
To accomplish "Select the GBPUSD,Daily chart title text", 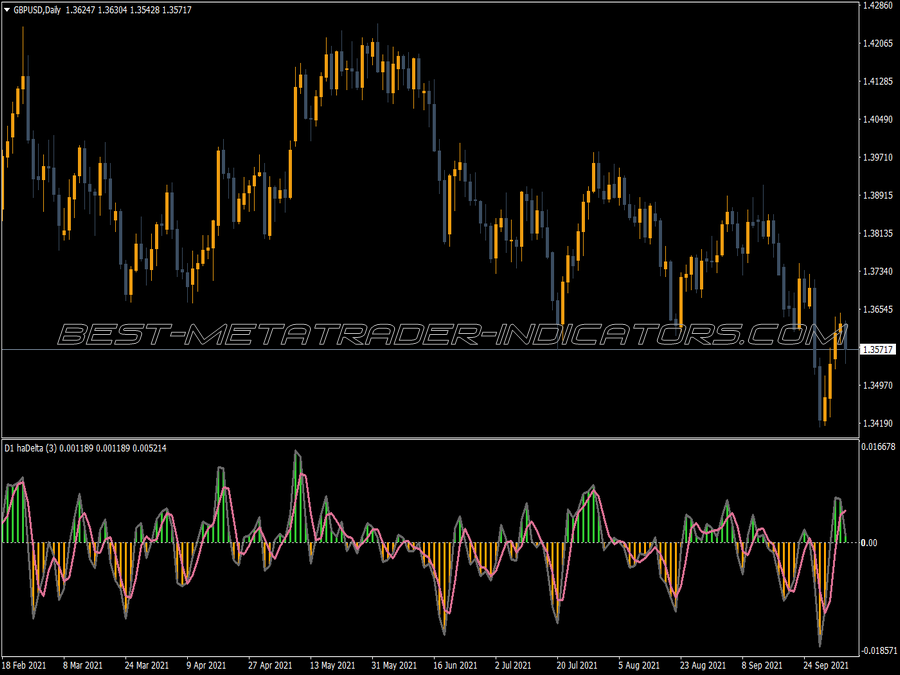I will 37,10.
